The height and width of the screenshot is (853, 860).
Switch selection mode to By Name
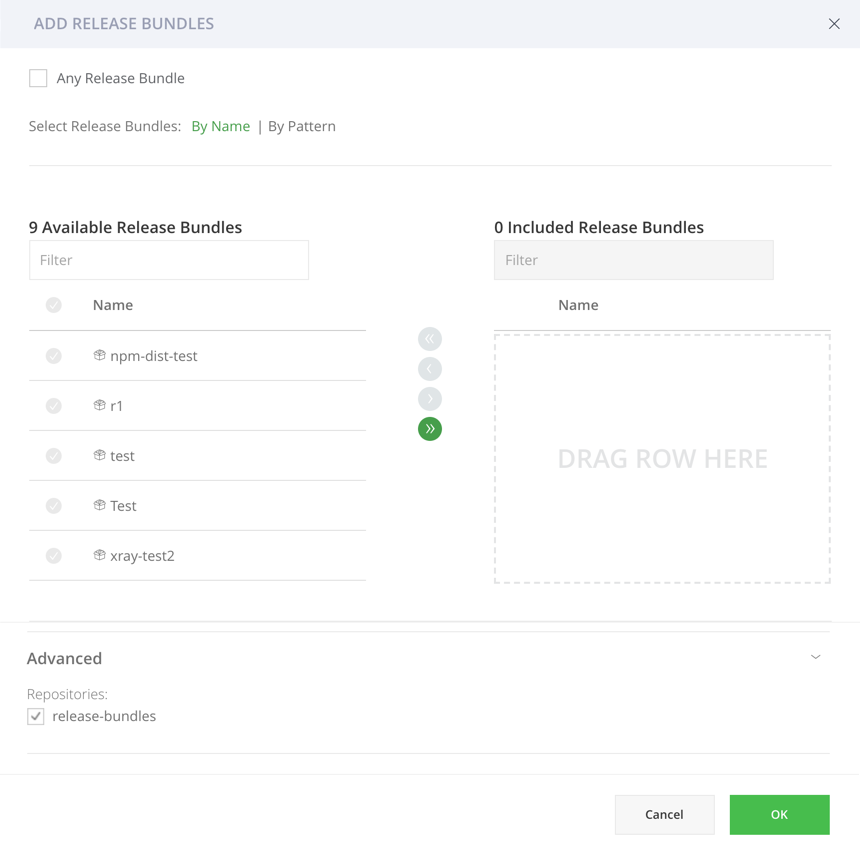point(220,126)
